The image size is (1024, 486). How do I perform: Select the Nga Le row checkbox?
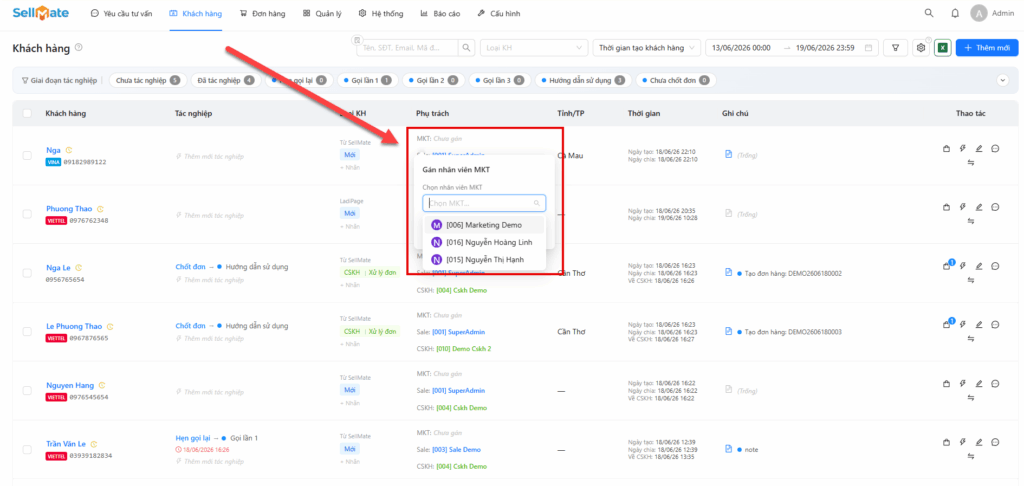pos(27,273)
